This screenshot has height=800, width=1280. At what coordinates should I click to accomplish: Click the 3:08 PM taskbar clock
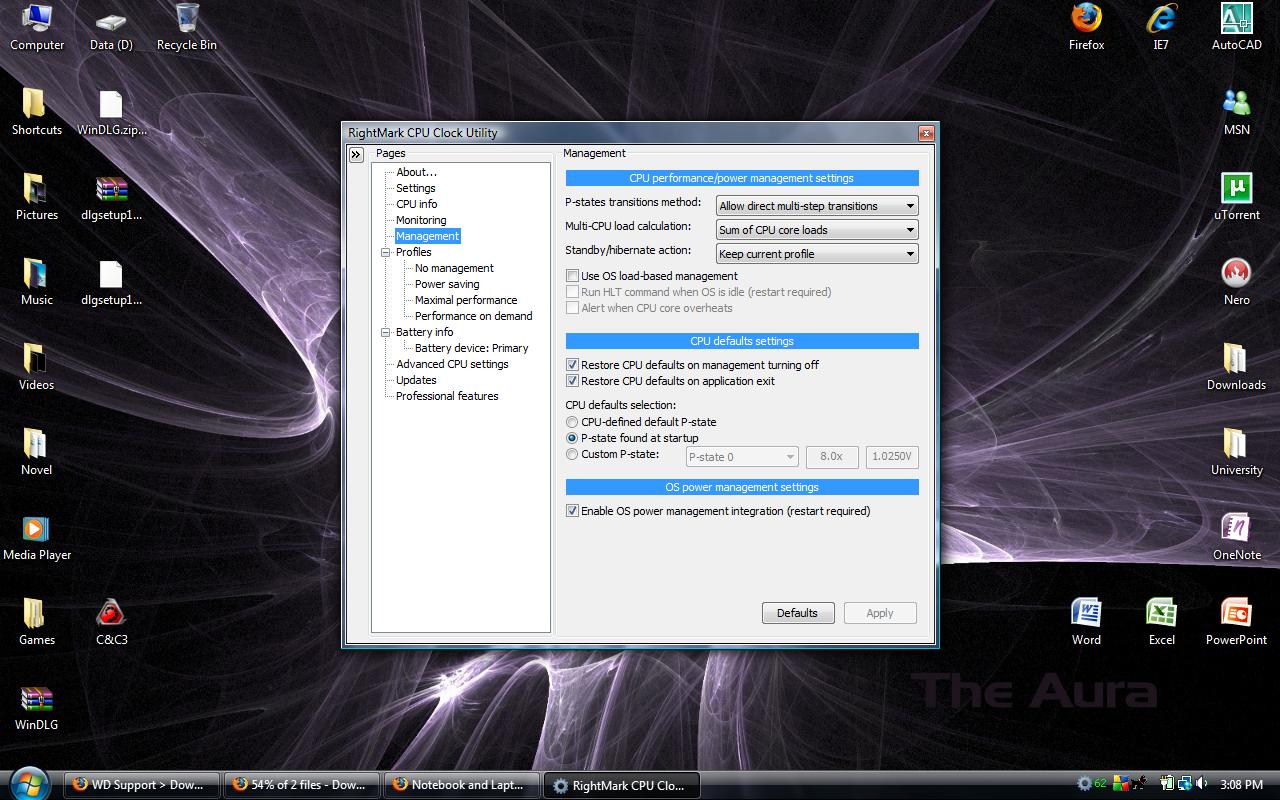[1242, 785]
